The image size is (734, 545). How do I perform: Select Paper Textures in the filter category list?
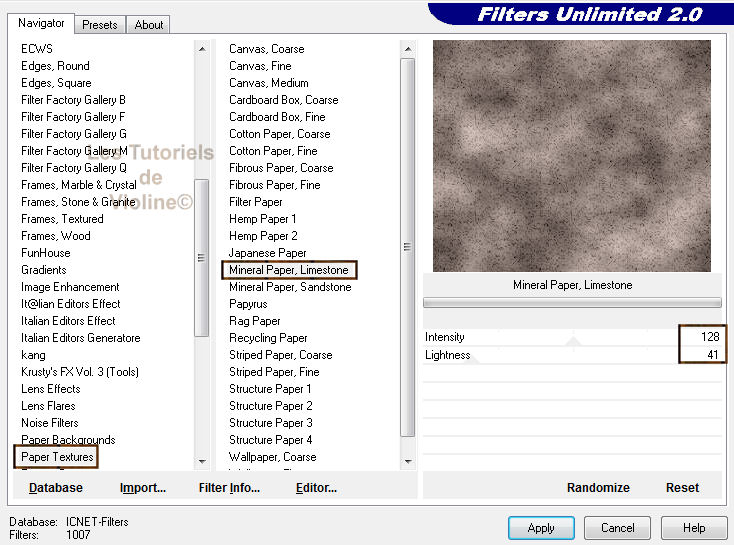[57, 457]
